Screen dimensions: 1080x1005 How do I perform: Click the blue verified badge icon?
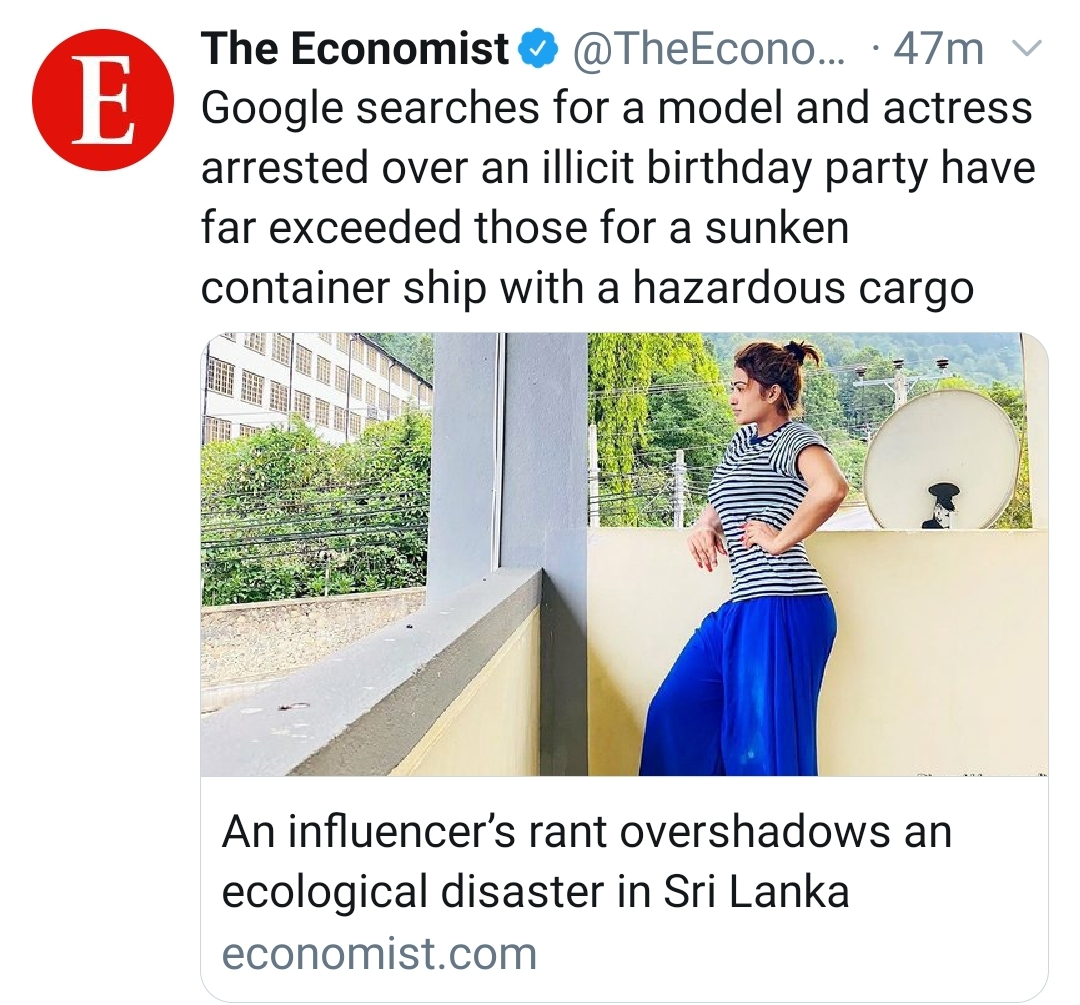pos(541,50)
